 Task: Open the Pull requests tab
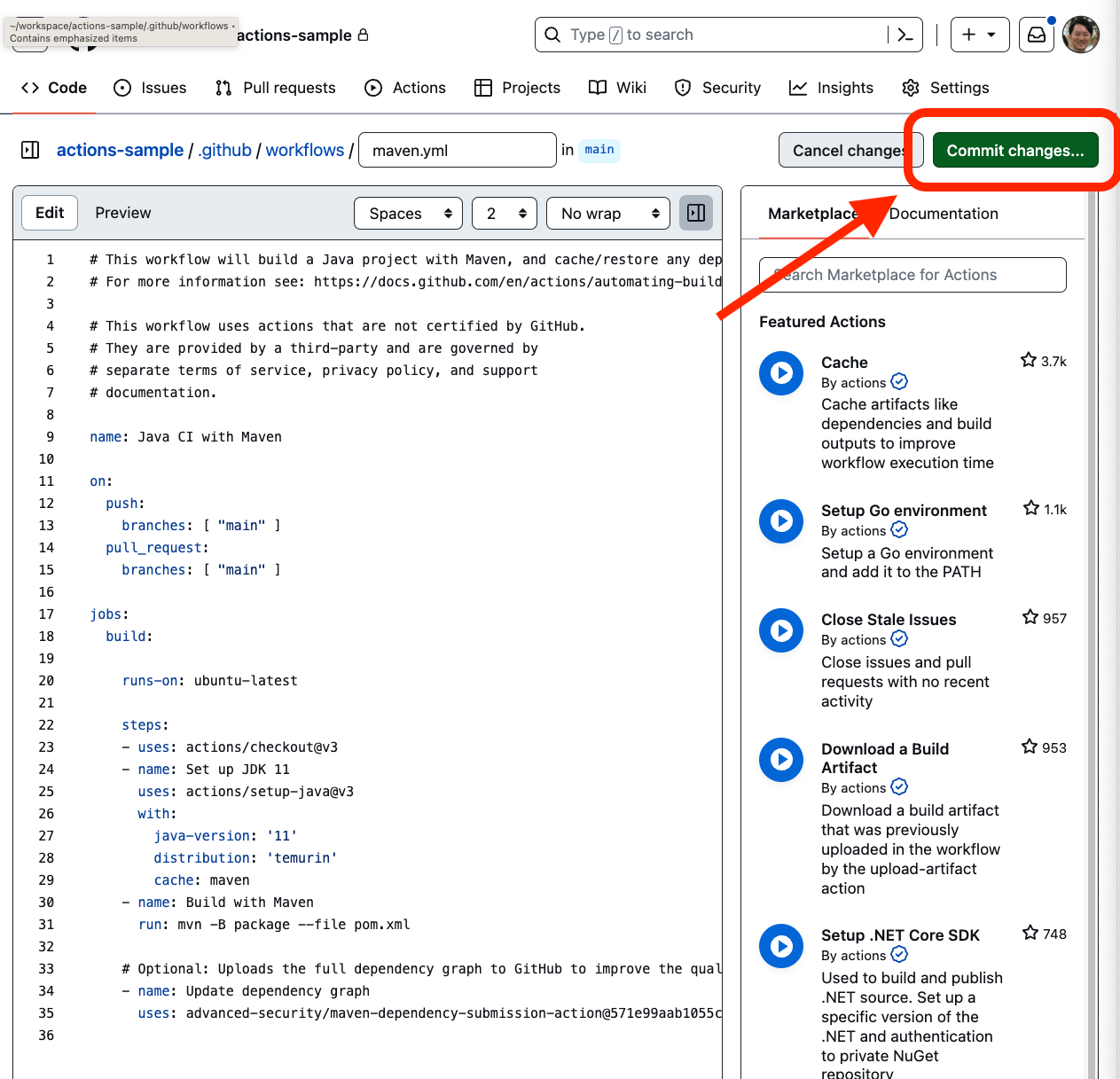(275, 88)
